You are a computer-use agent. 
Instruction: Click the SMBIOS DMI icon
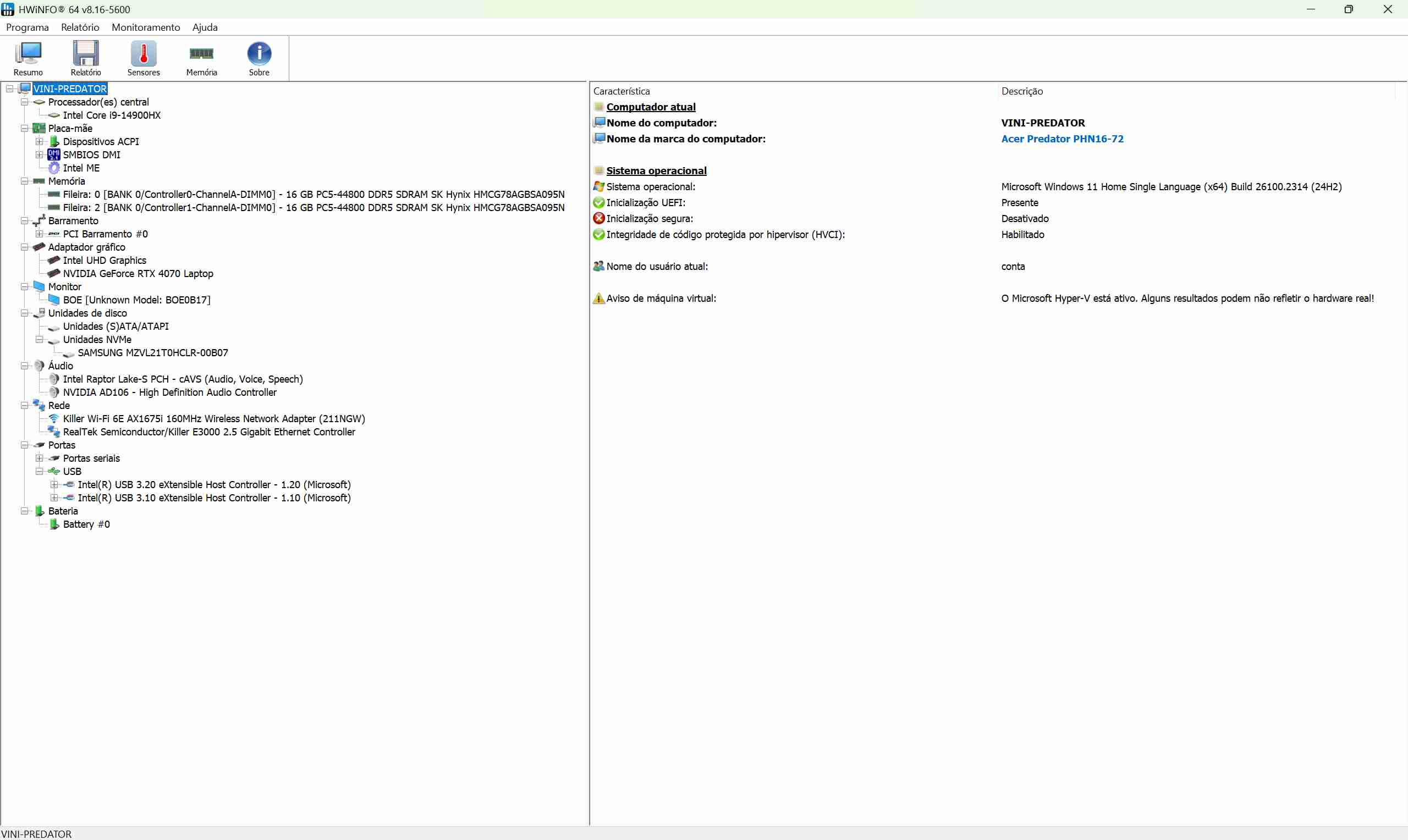[x=54, y=154]
